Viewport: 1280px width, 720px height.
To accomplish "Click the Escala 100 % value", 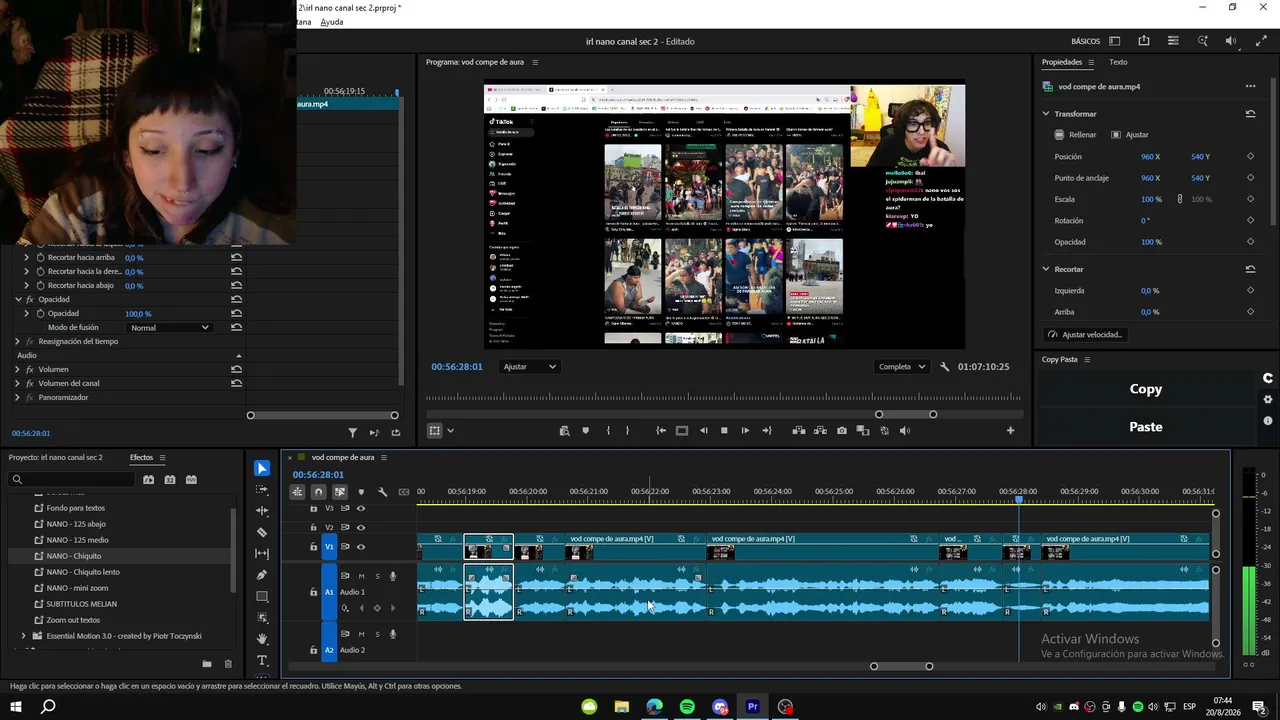I will pyautogui.click(x=1151, y=199).
